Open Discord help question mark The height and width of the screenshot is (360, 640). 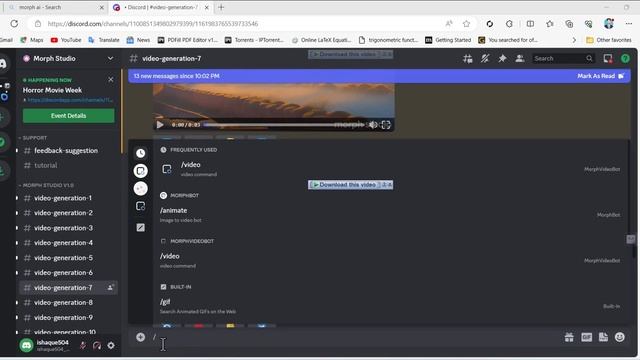pyautogui.click(x=625, y=59)
